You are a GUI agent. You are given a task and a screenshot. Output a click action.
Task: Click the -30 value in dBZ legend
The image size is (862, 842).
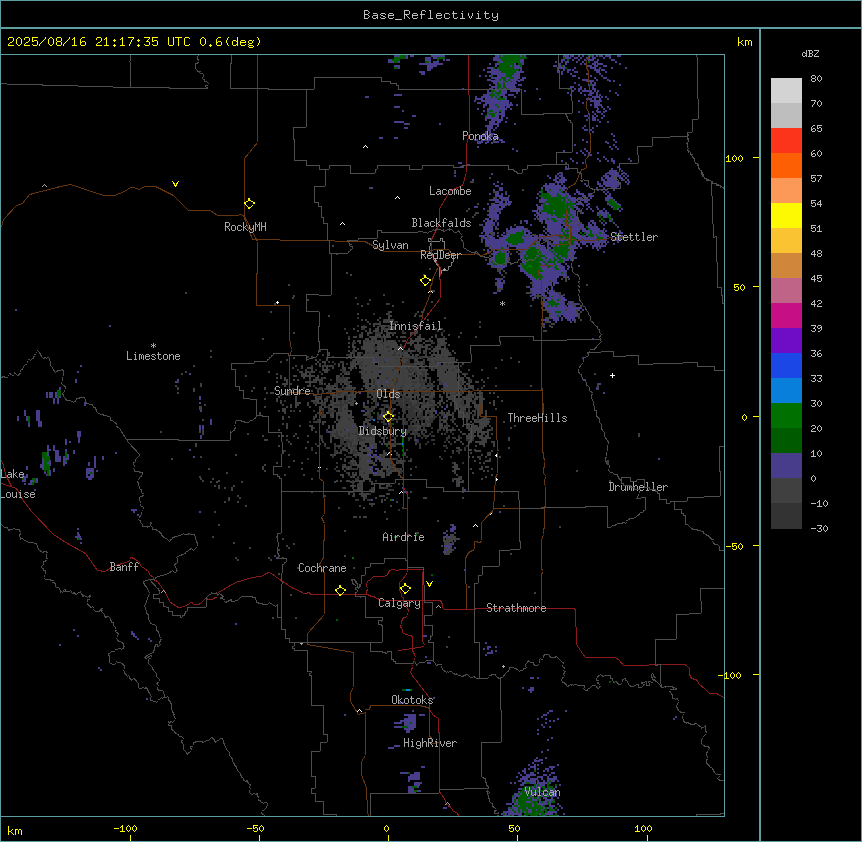pyautogui.click(x=819, y=529)
